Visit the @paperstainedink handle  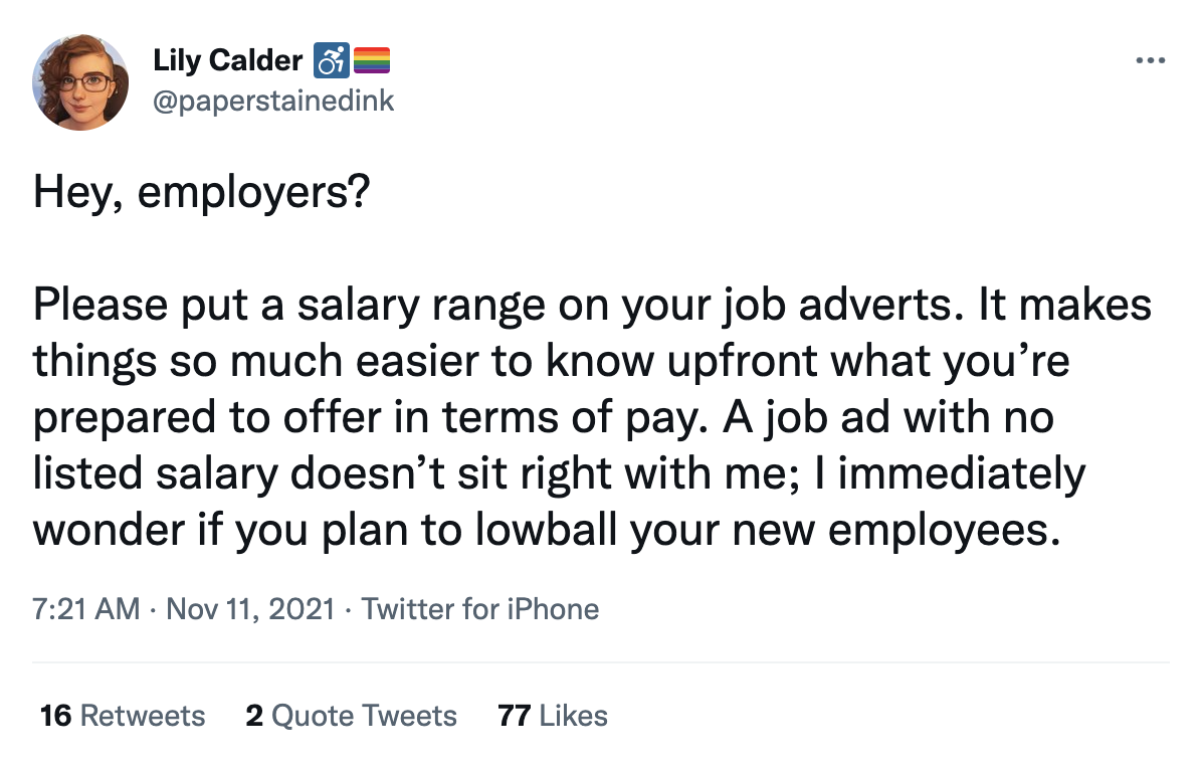click(x=273, y=100)
